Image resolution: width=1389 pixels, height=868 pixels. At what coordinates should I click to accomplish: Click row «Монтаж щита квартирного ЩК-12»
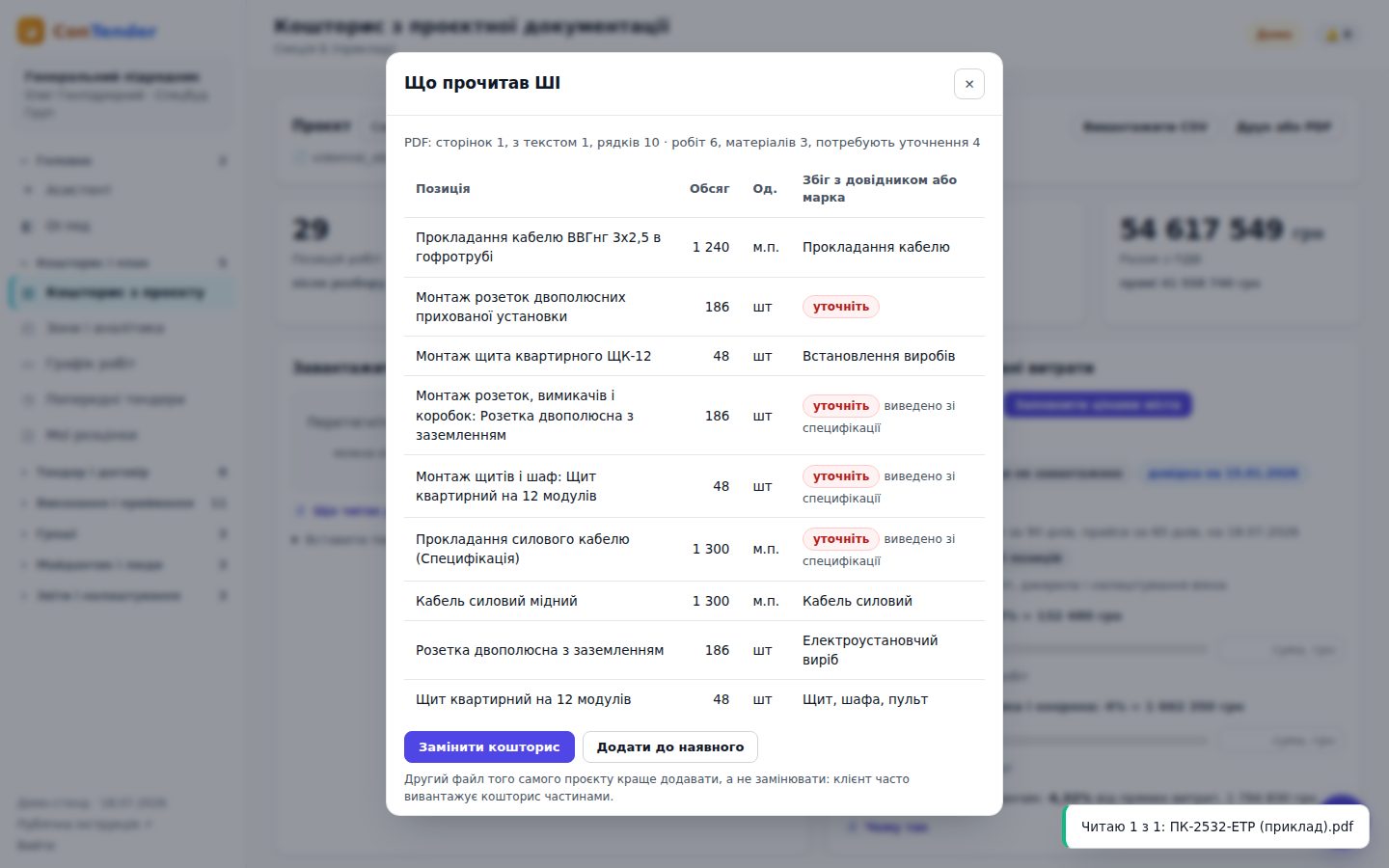[x=694, y=356]
